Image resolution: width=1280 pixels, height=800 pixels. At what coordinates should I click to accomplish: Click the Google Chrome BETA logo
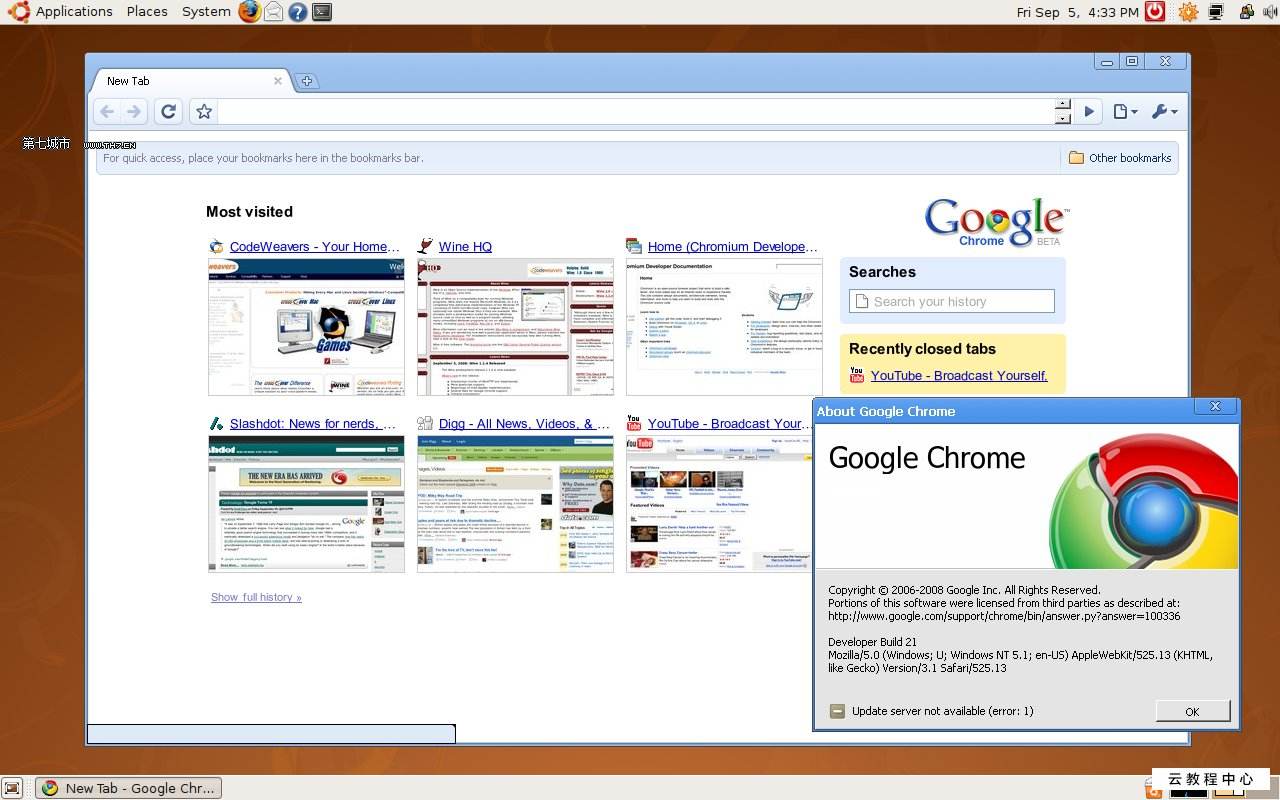(996, 222)
